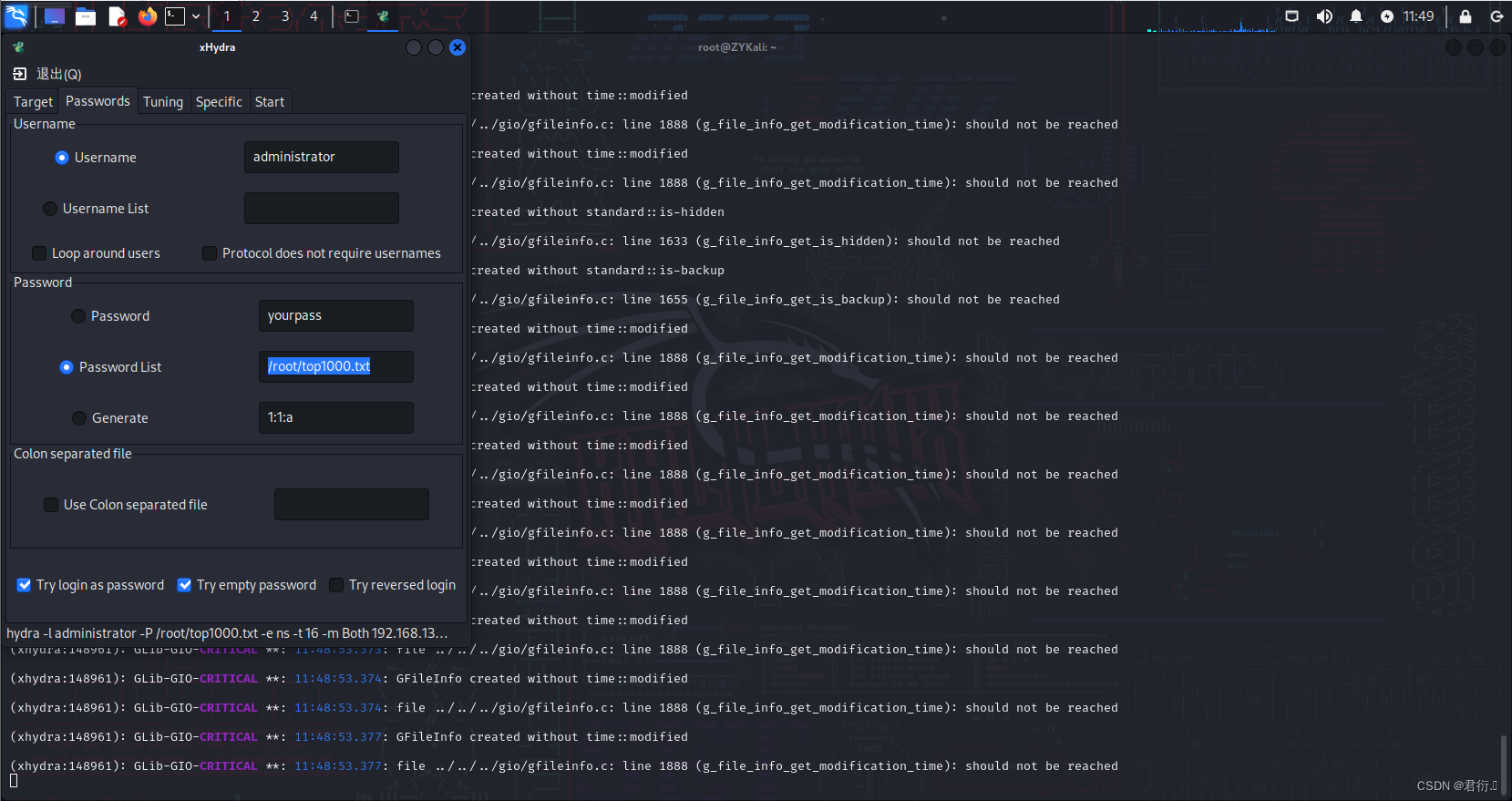The image size is (1512, 801).
Task: Open the file manager from the taskbar
Action: click(x=86, y=16)
